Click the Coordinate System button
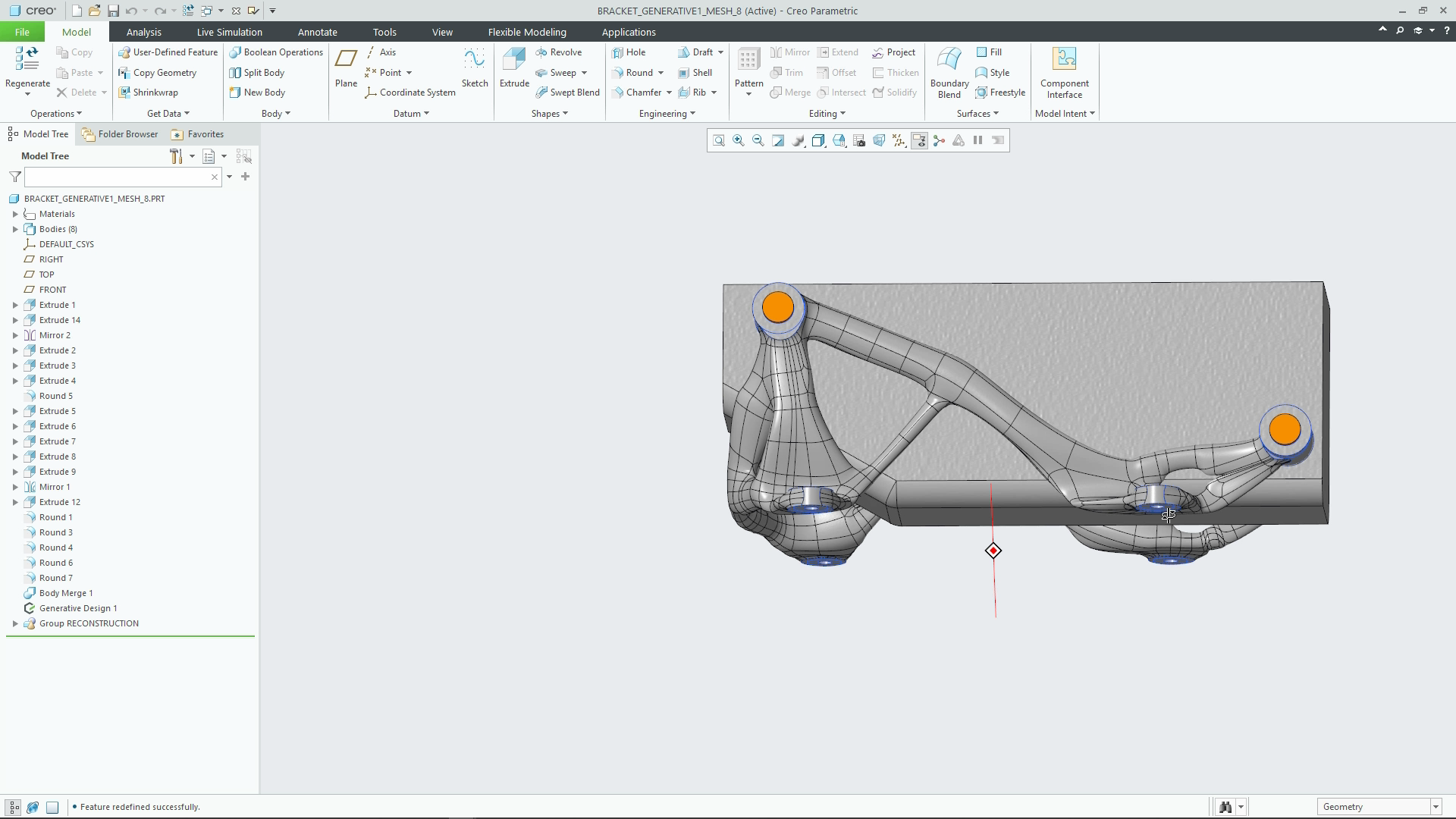Screen dimensions: 1456x819 point(410,93)
